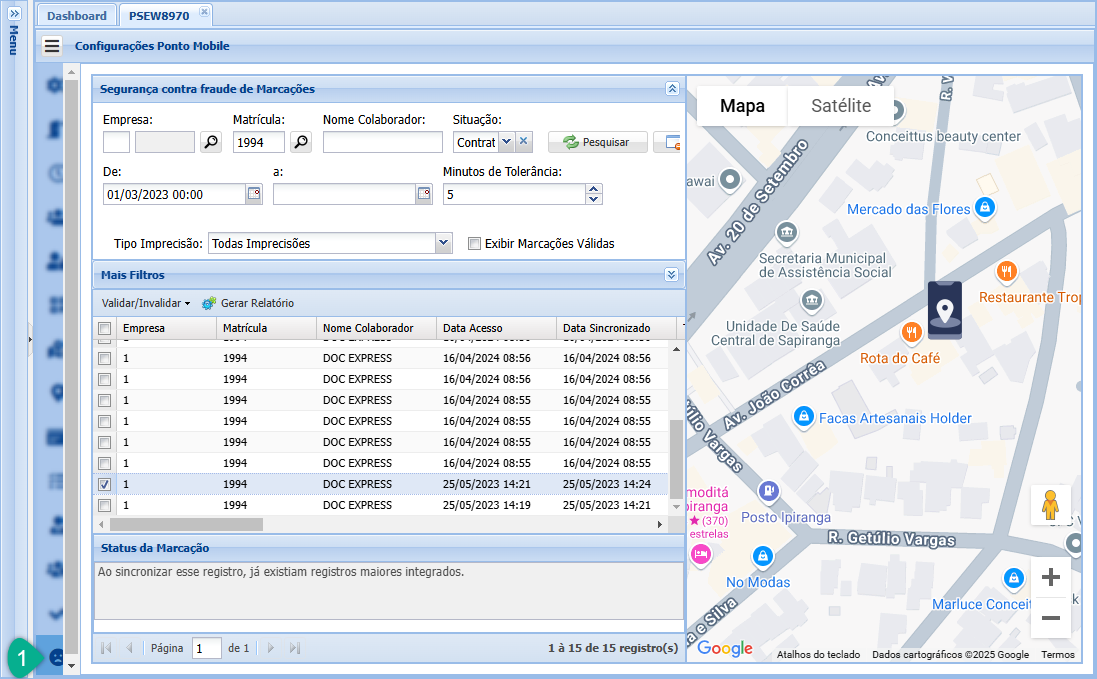Open Empresa search magnifier
This screenshot has width=1097, height=679.
211,143
